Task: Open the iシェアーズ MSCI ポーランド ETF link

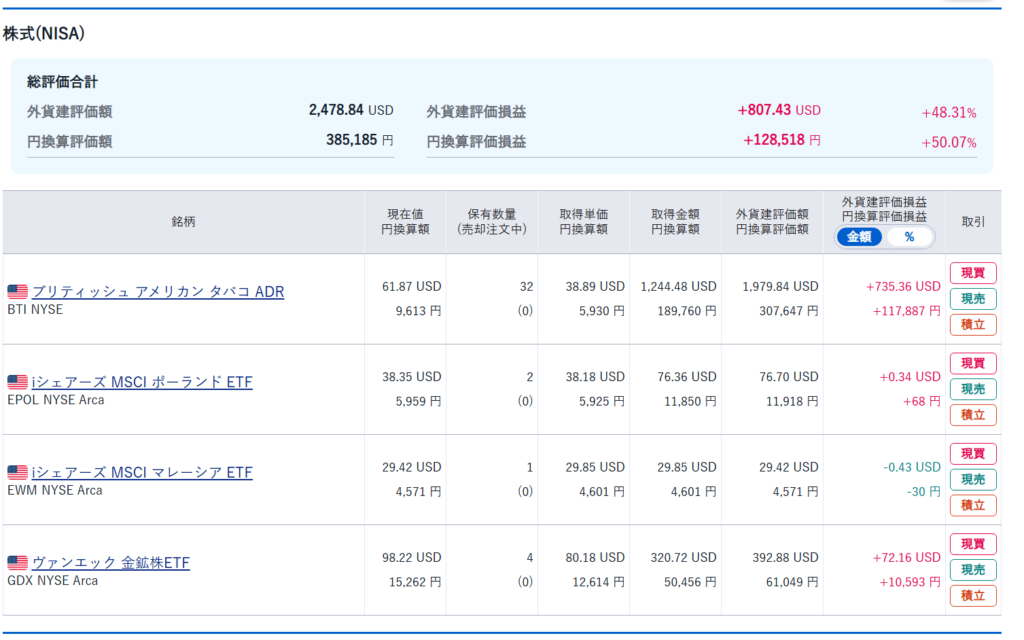Action: coord(142,382)
